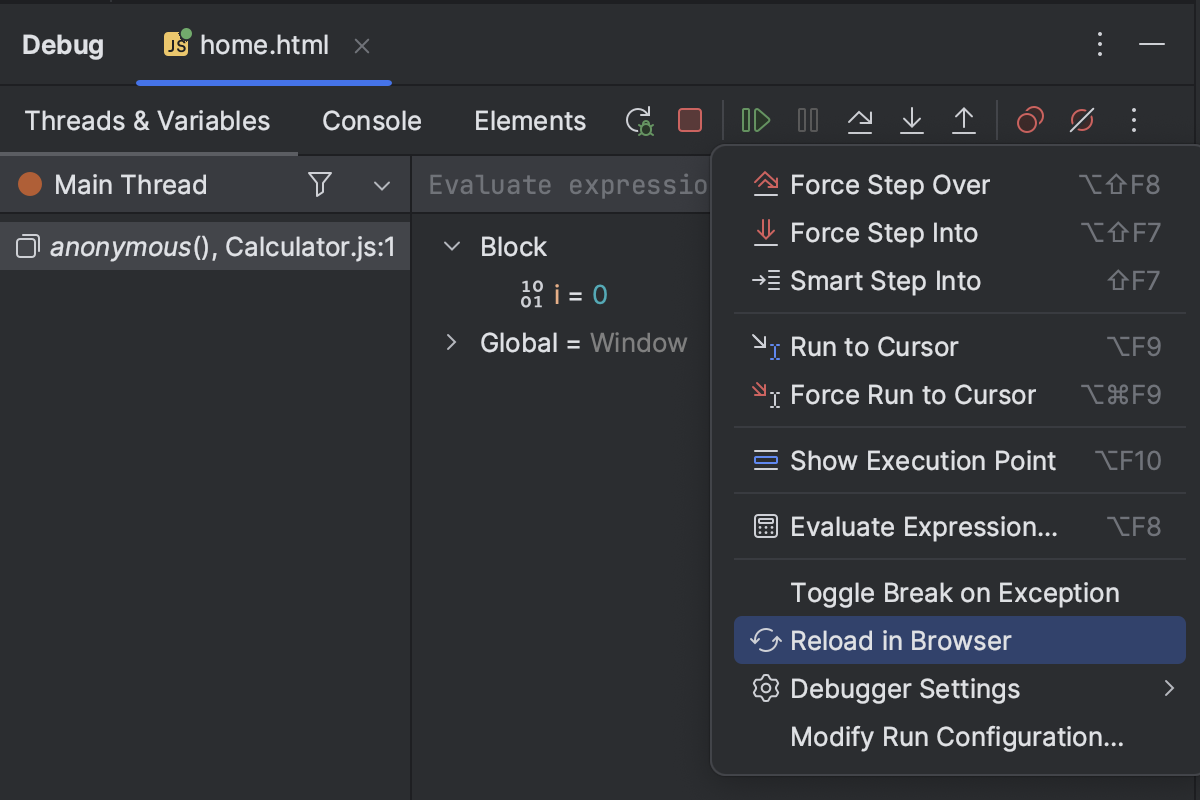Switch to the Console tab

371,120
